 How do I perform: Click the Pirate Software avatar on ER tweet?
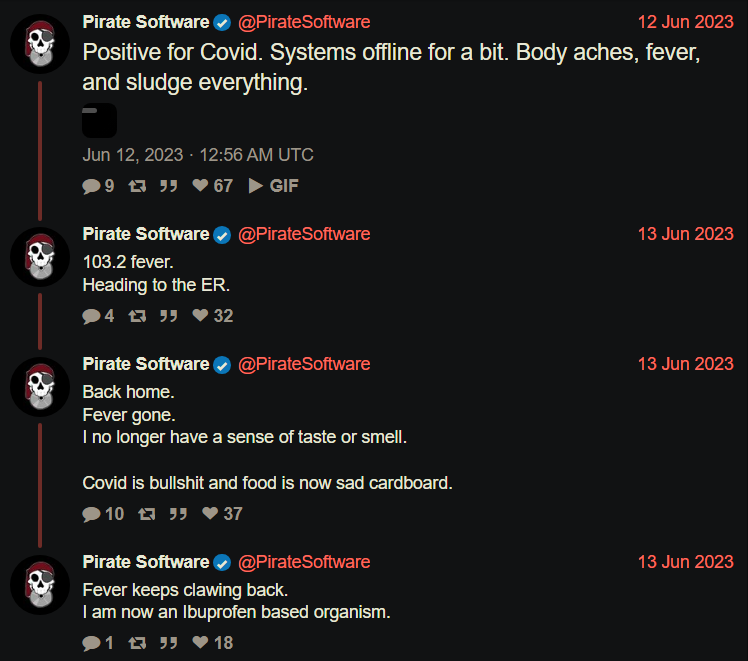tap(40, 257)
